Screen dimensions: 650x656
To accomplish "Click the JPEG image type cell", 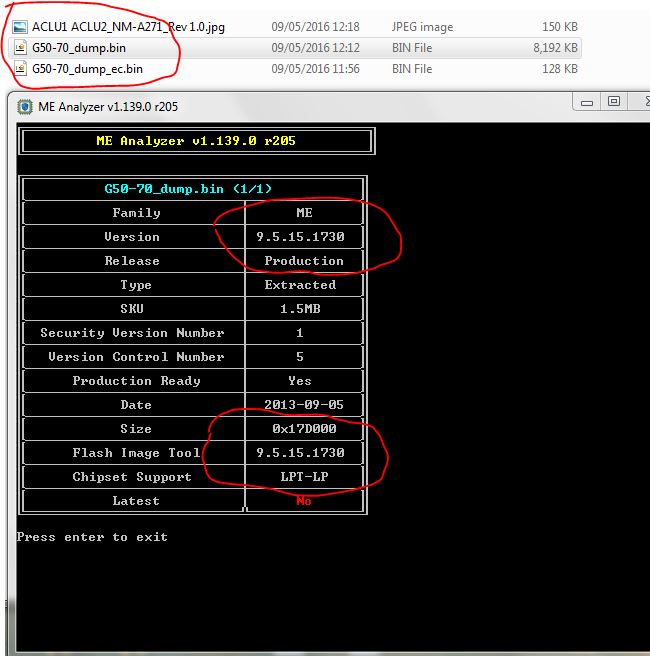I will point(422,27).
